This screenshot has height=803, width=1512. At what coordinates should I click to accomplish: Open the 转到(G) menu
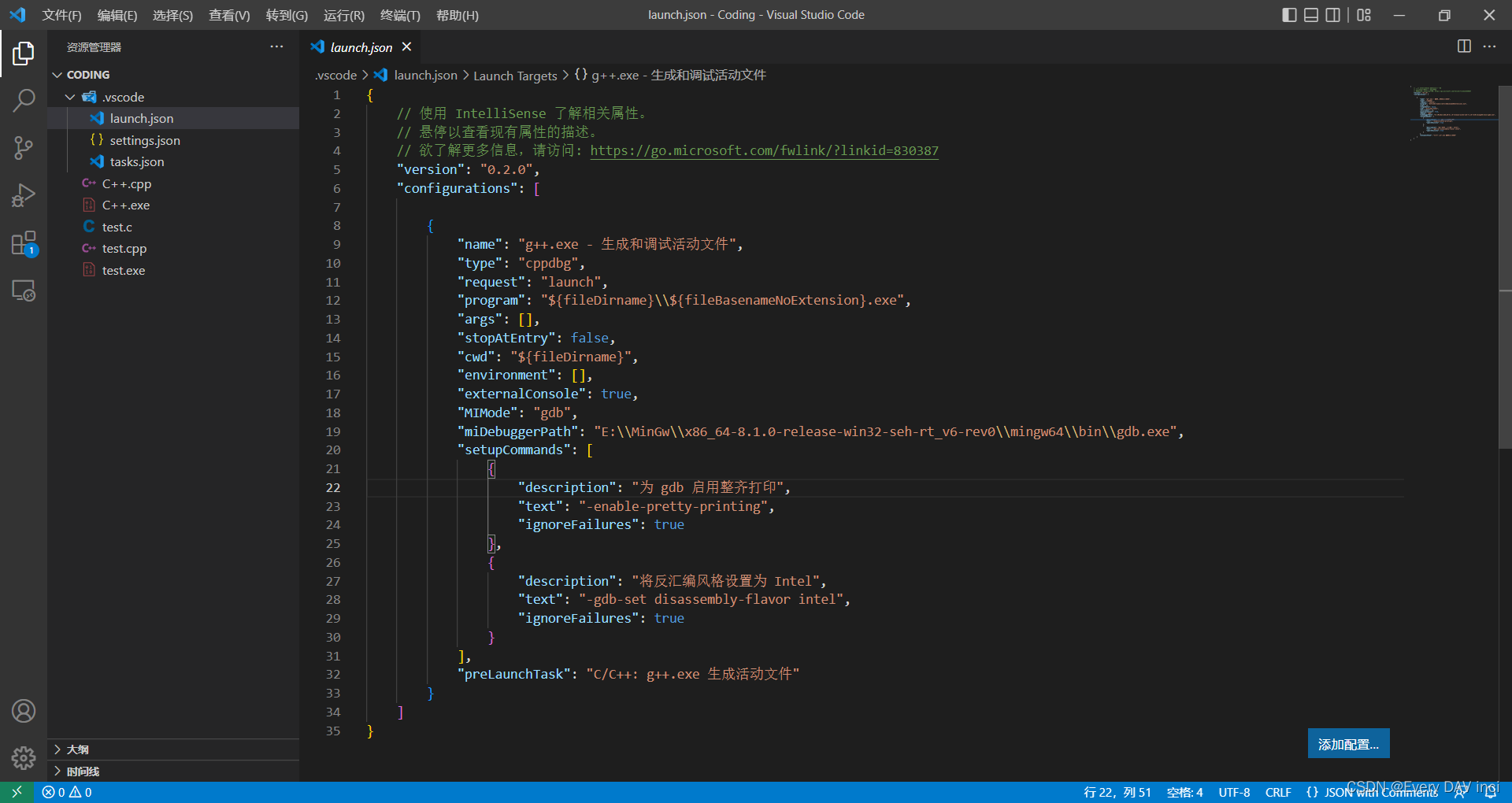click(x=287, y=15)
